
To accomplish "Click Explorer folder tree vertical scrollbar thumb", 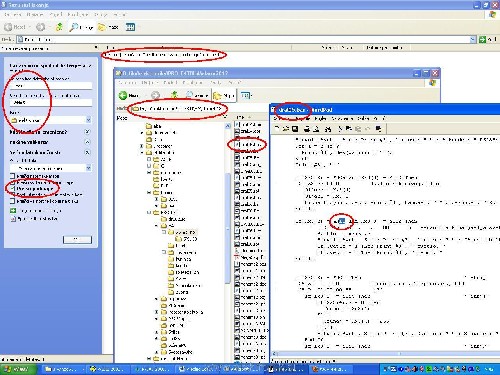I will [228, 228].
